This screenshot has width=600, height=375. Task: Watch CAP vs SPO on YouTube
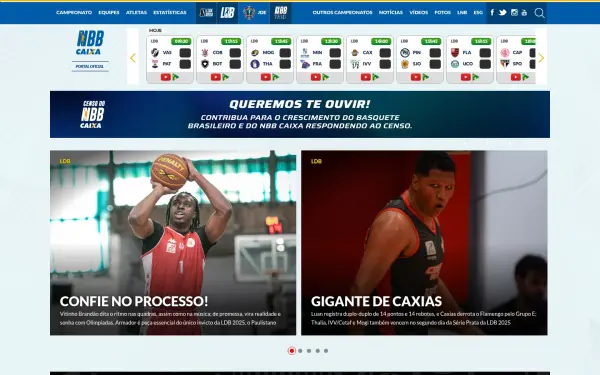coord(515,77)
